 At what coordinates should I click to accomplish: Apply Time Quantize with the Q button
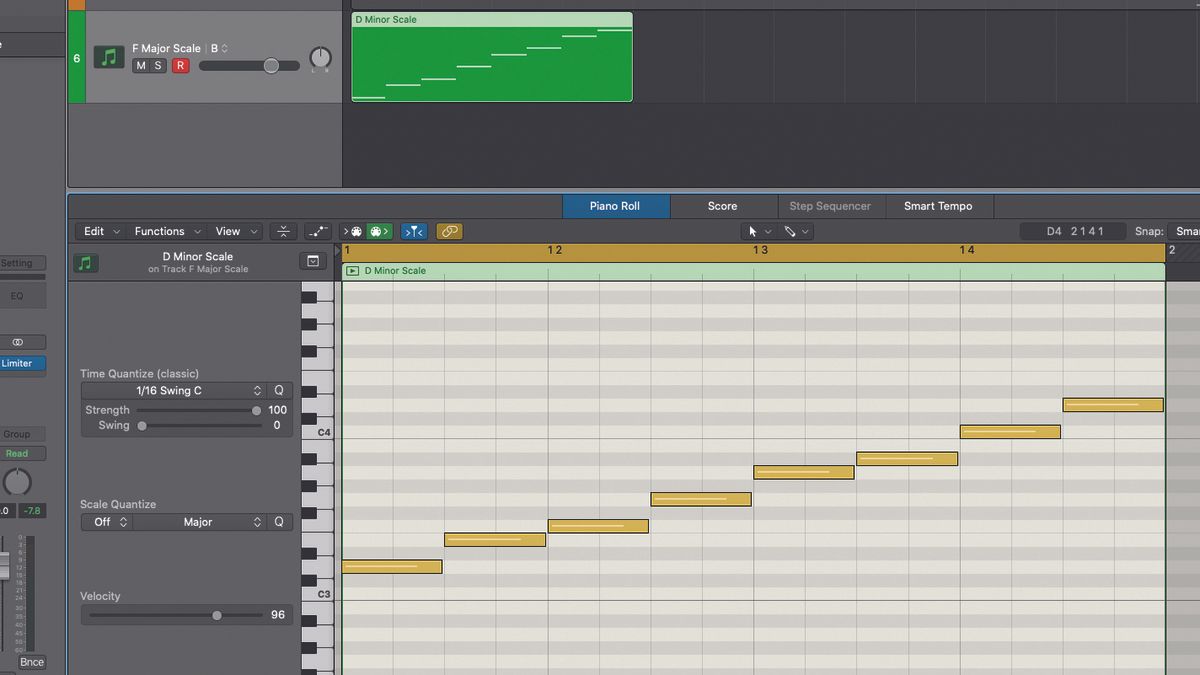click(279, 390)
